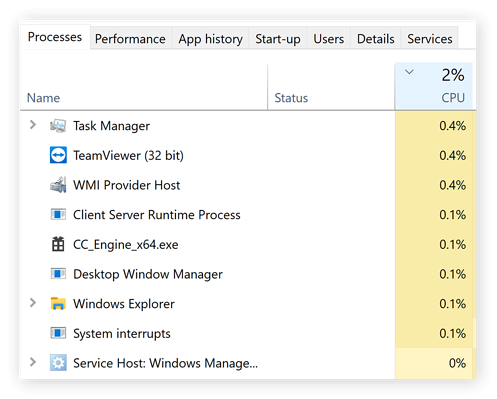The height and width of the screenshot is (399, 497).
Task: Switch to the Processes tab
Action: tap(55, 37)
